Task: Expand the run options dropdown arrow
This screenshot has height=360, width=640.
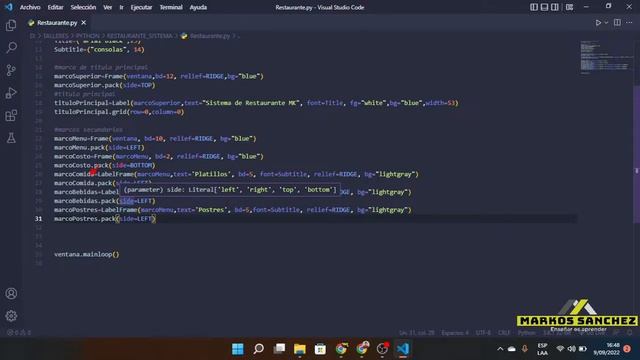Action: click(x=606, y=23)
